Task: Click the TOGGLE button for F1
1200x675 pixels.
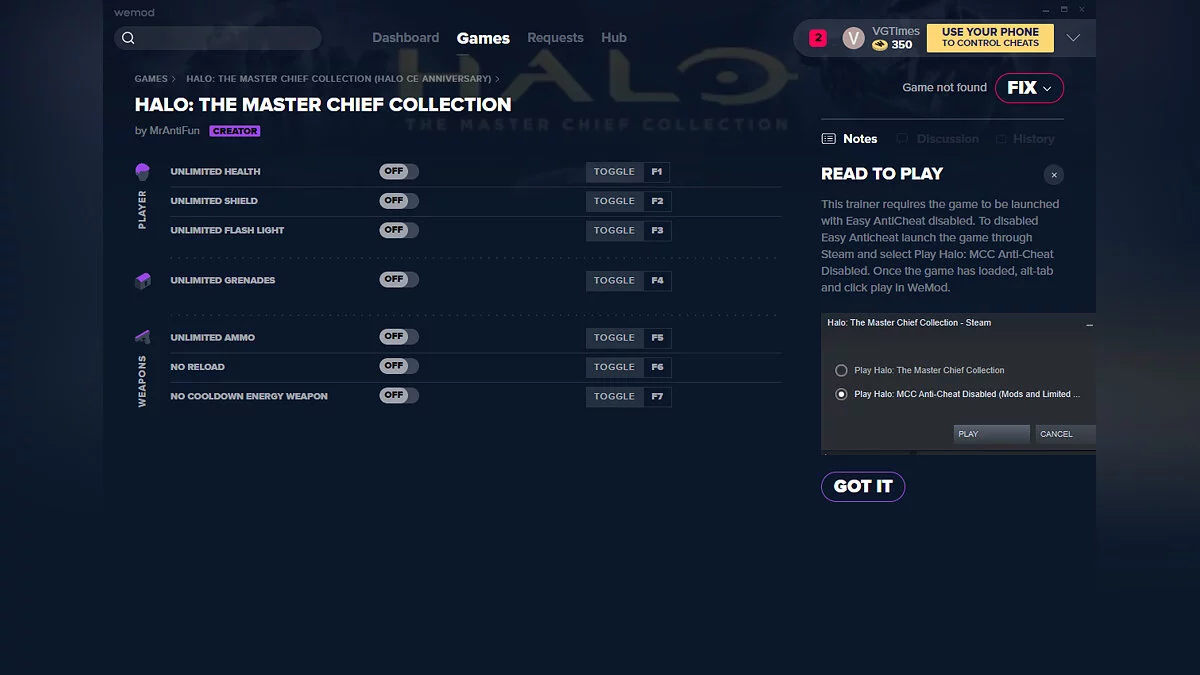Action: tap(614, 172)
